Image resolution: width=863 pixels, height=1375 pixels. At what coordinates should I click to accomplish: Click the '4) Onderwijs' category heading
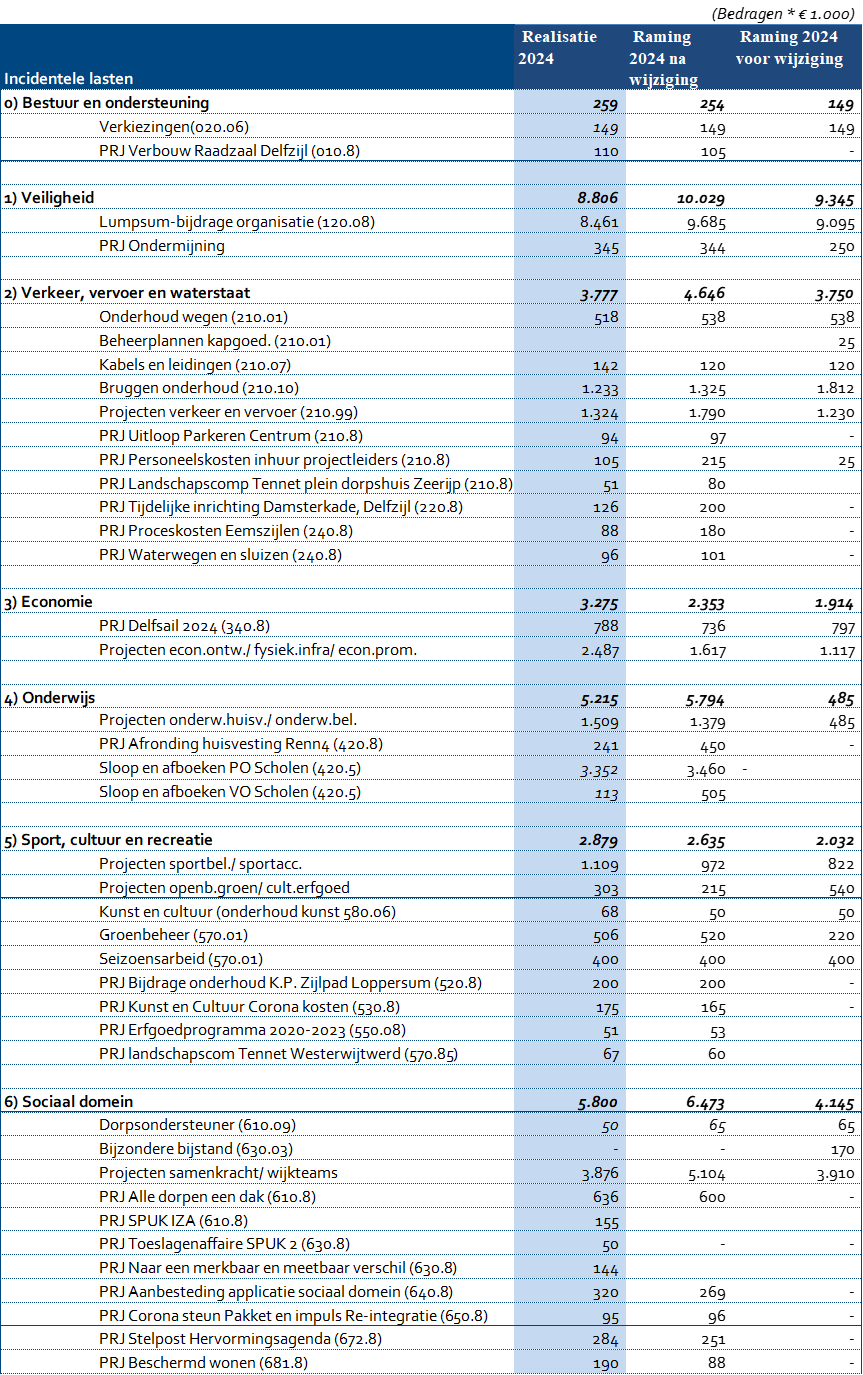(x=50, y=697)
